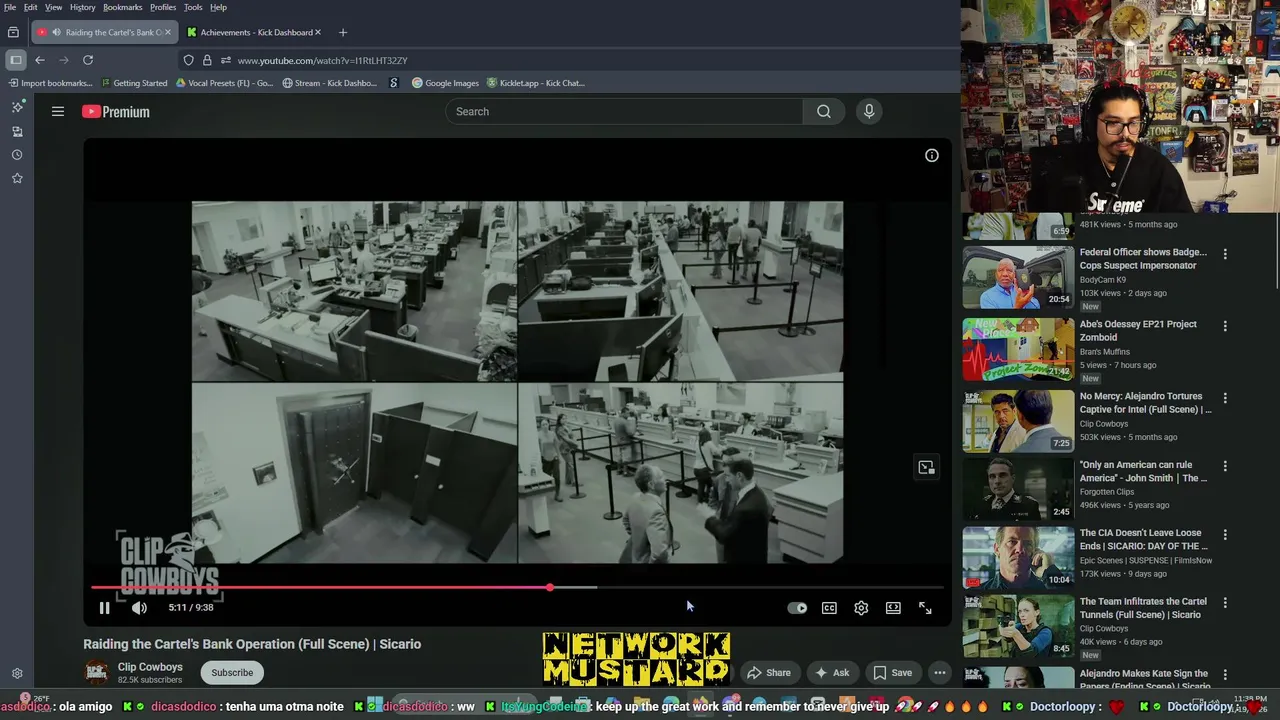Turn off autoplay toggle
1280x720 pixels.
pos(797,608)
